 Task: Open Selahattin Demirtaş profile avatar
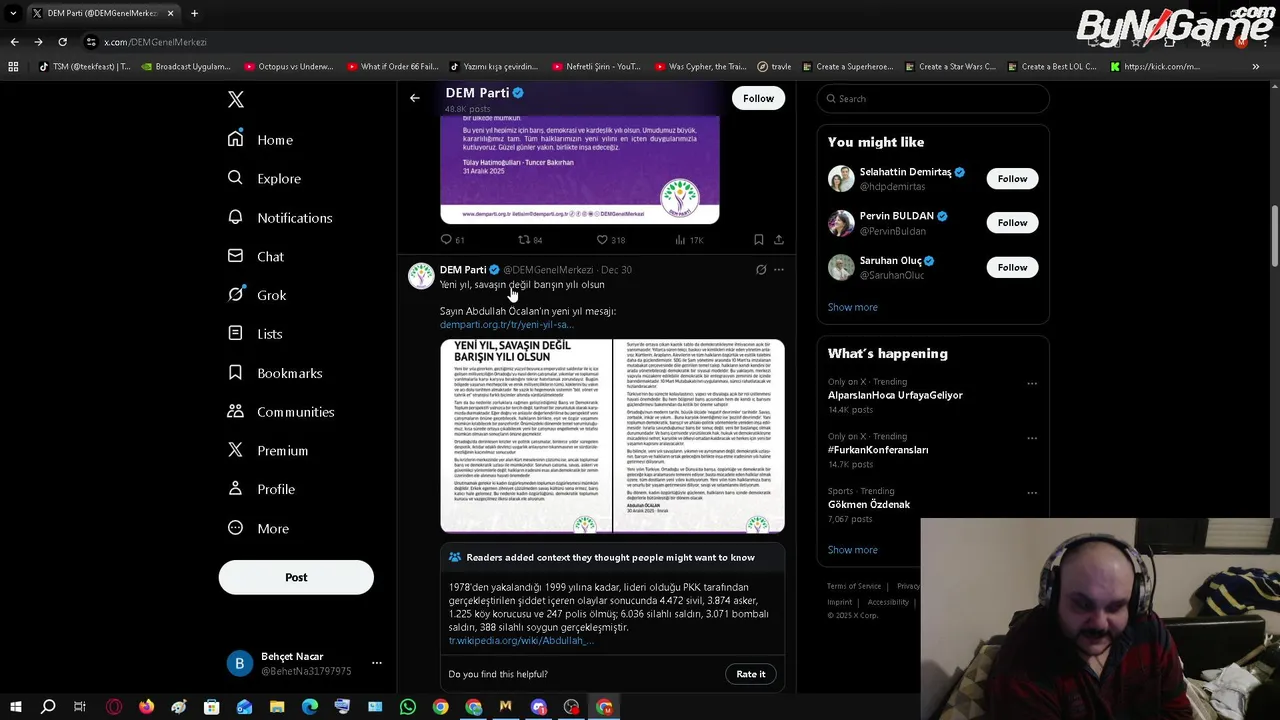[841, 179]
